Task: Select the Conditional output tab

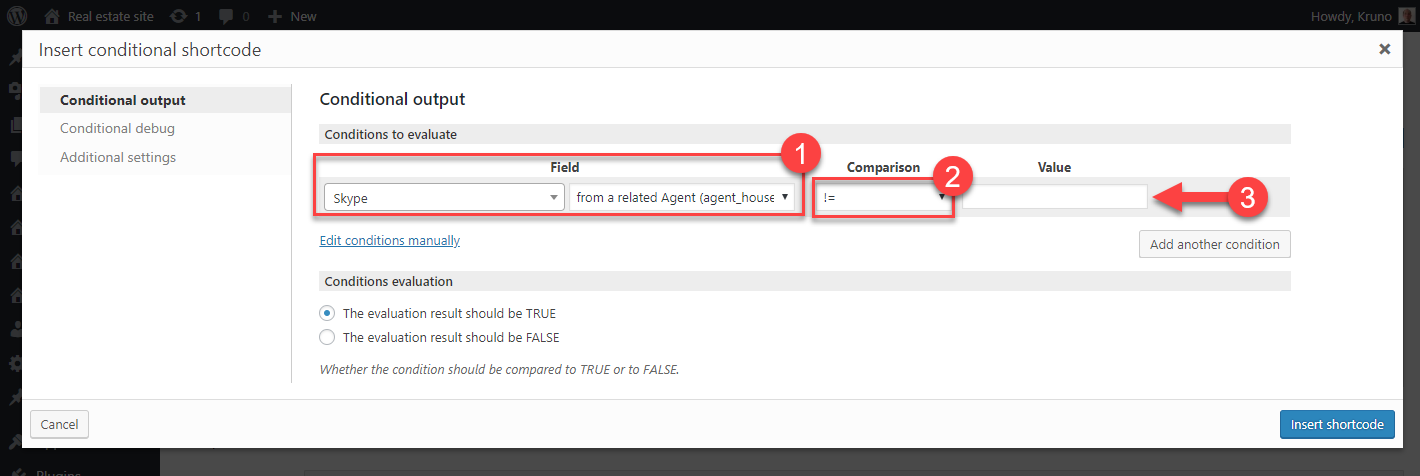Action: tap(123, 100)
